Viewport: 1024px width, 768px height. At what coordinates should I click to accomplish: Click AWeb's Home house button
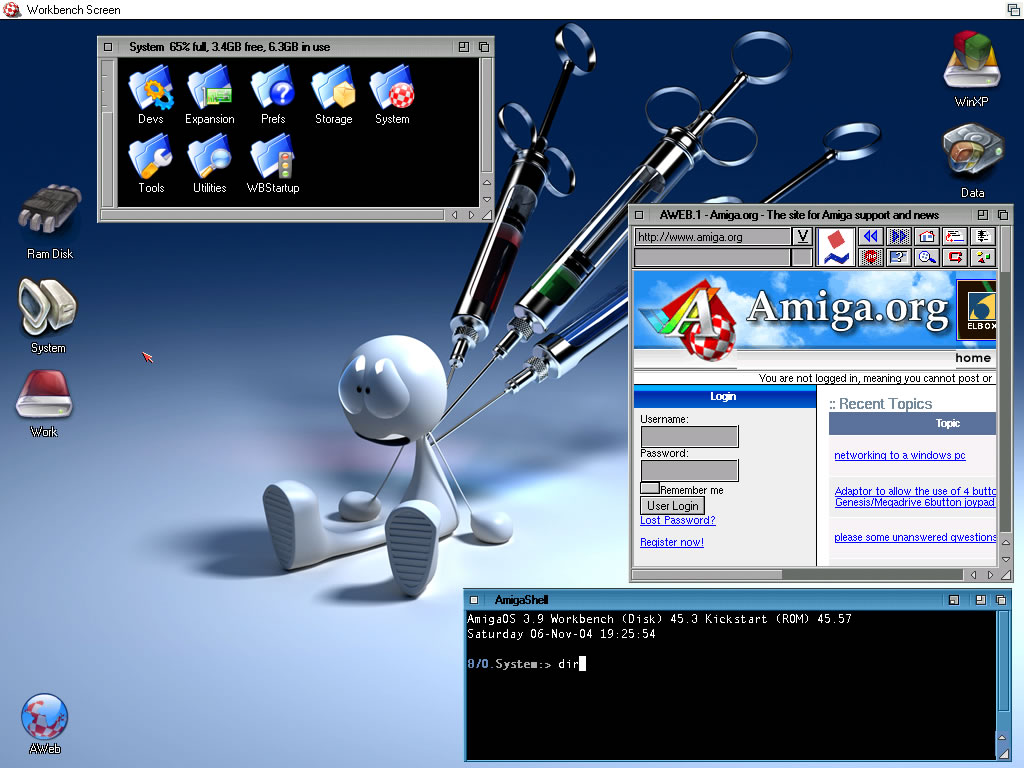(927, 236)
